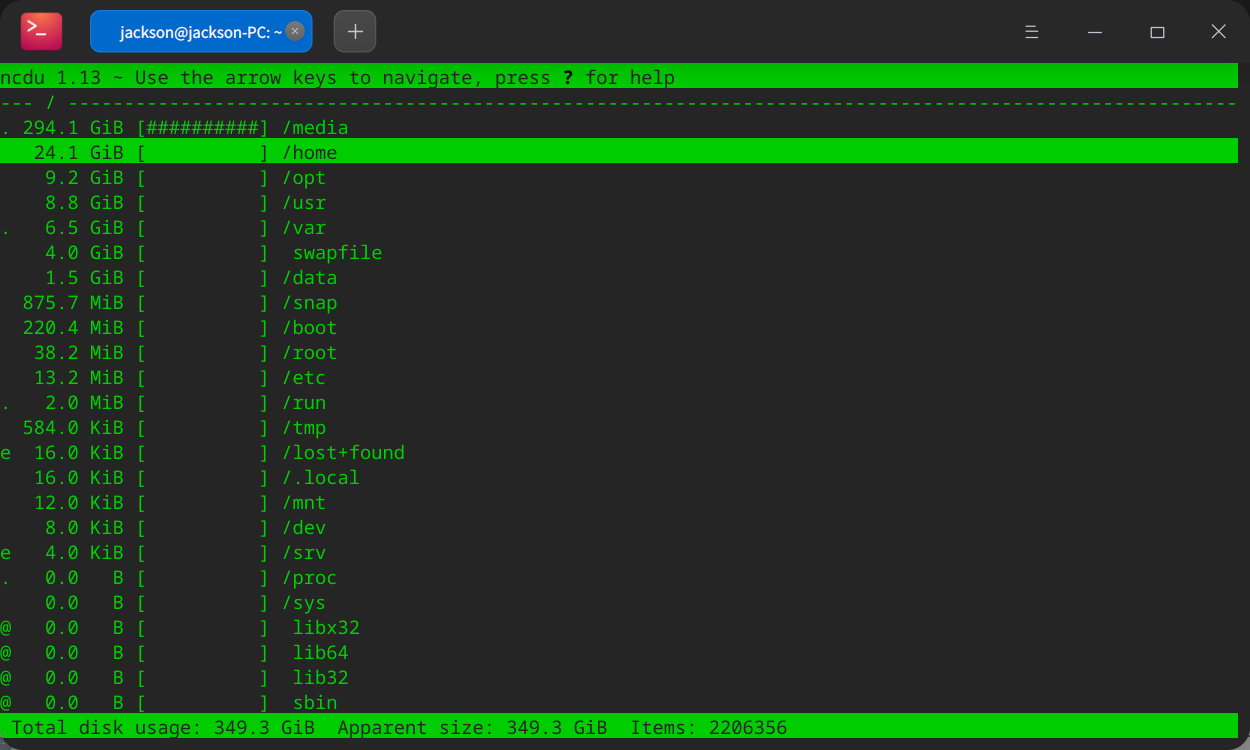Select the /etc directory entry

tap(304, 378)
